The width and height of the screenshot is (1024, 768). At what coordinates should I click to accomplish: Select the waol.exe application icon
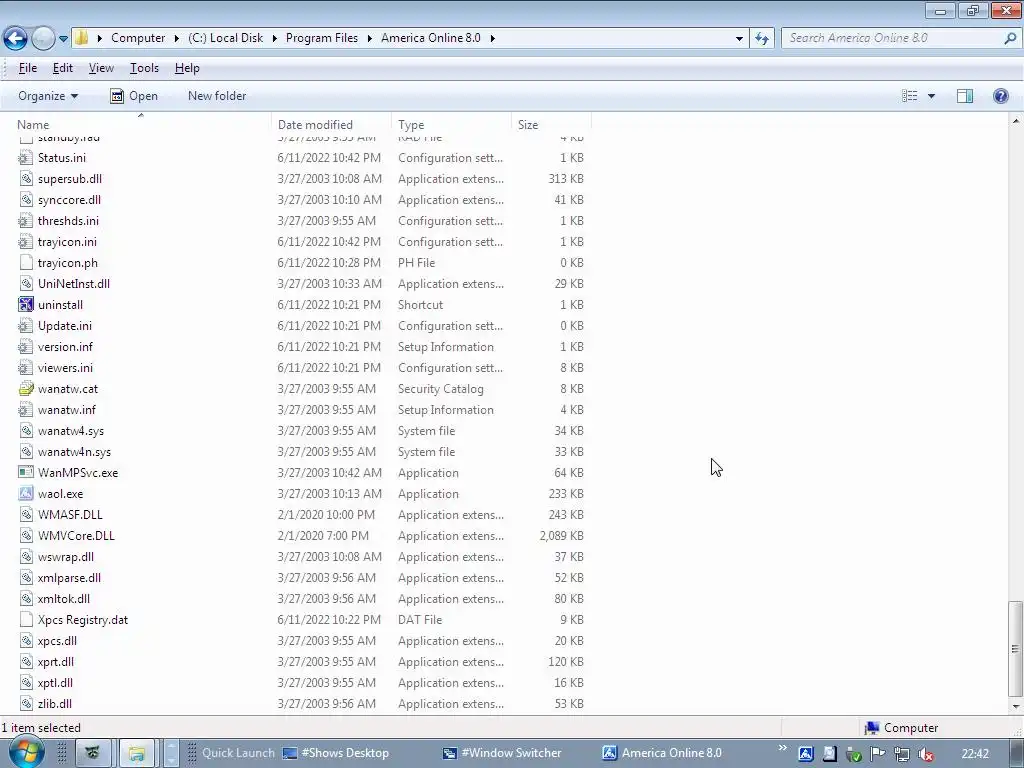[25, 494]
